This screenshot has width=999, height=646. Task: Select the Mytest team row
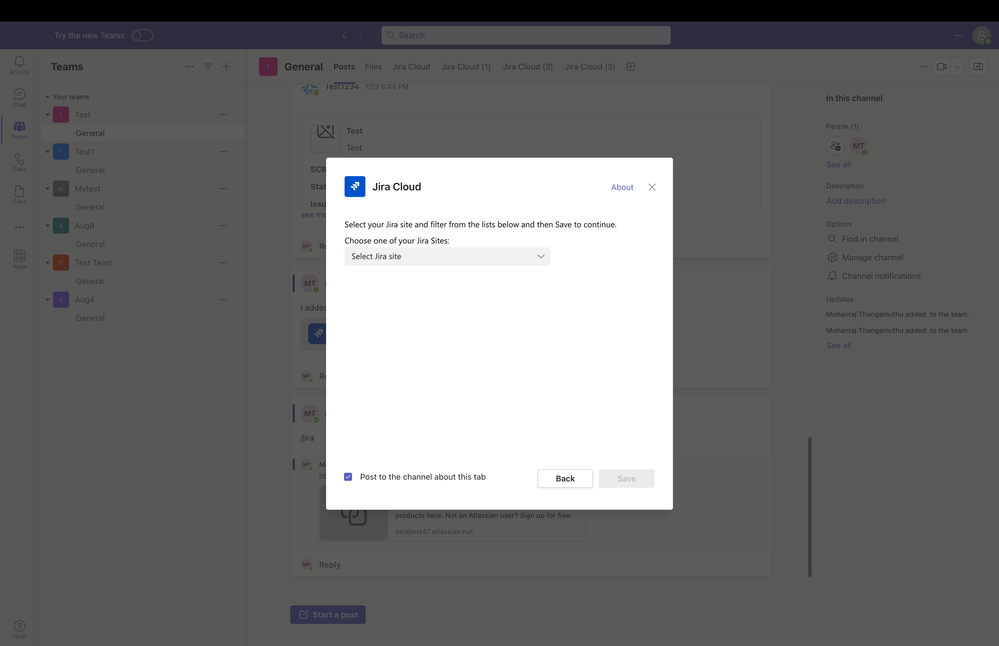click(143, 189)
